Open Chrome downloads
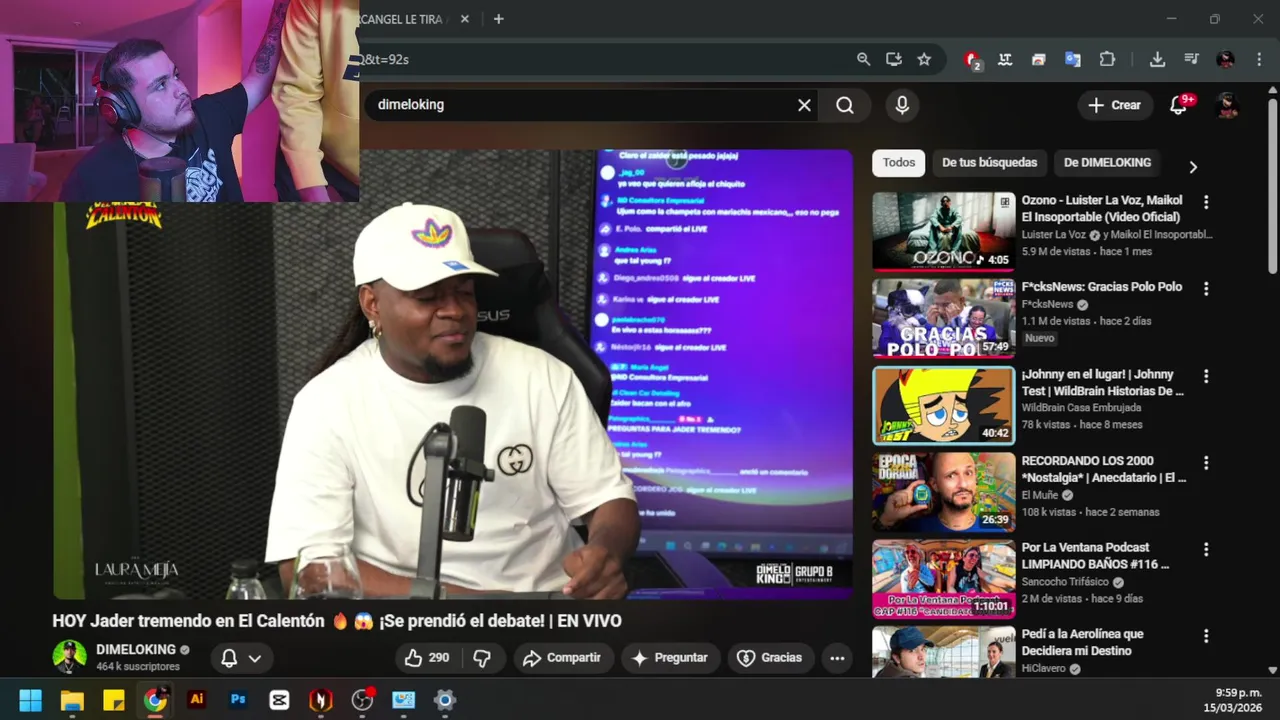Image resolution: width=1280 pixels, height=720 pixels. [1157, 59]
